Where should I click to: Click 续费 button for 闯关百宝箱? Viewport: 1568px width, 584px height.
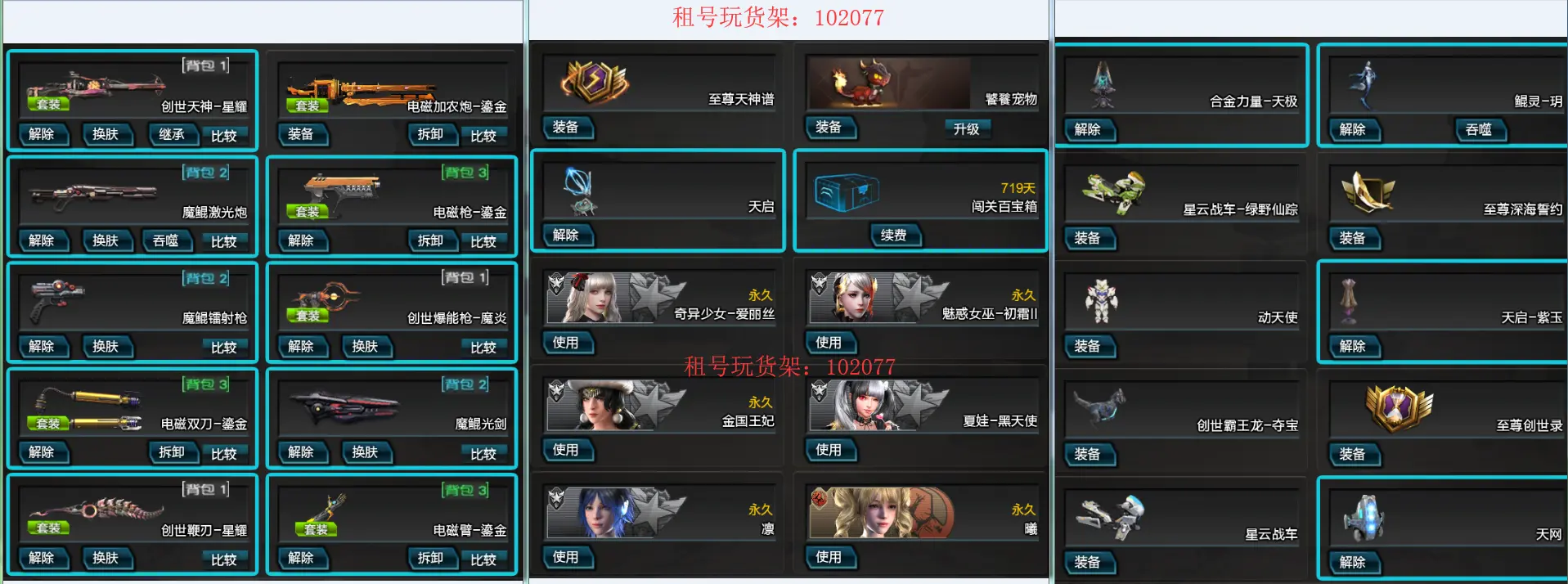[893, 236]
